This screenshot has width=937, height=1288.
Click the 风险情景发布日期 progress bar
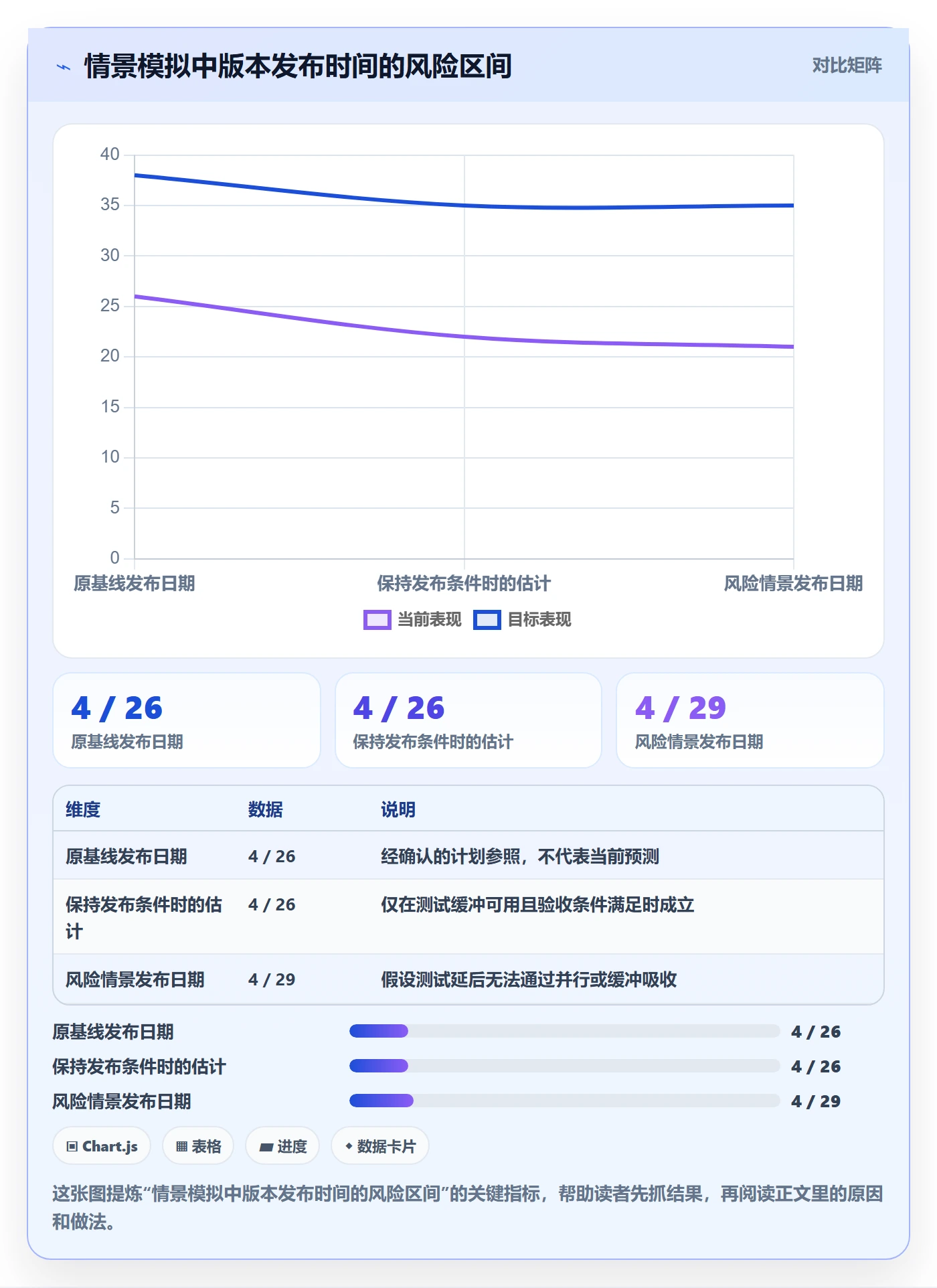tap(565, 1101)
